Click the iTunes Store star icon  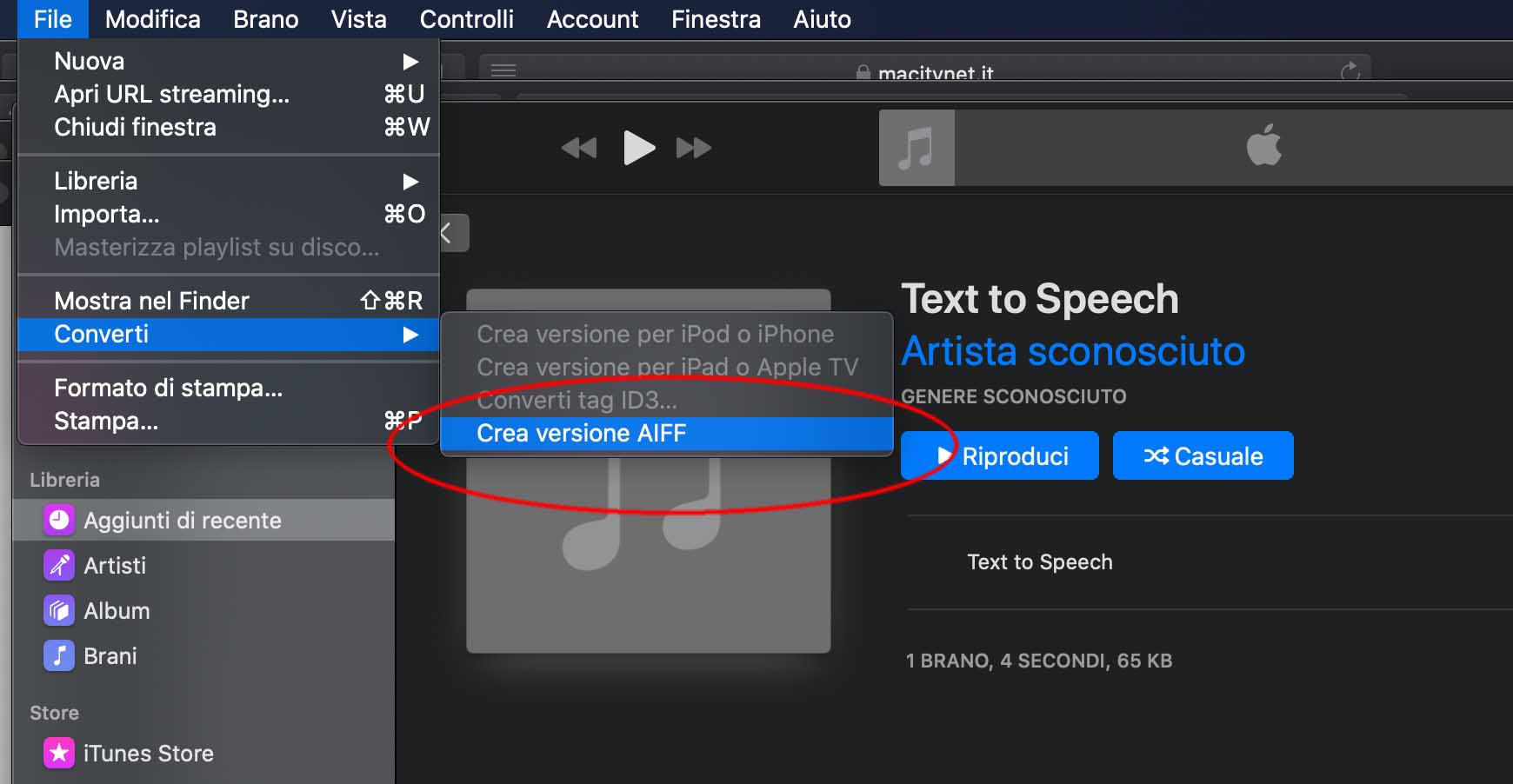click(59, 753)
